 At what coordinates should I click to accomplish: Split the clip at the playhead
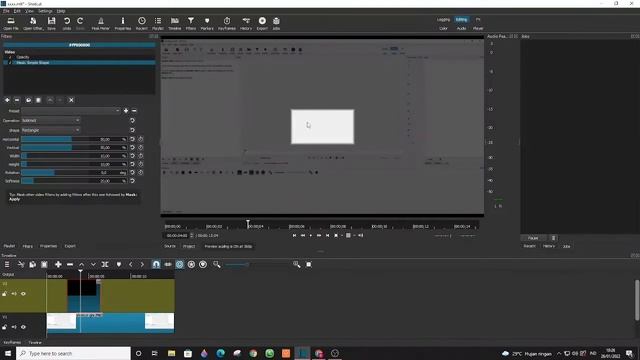105,264
